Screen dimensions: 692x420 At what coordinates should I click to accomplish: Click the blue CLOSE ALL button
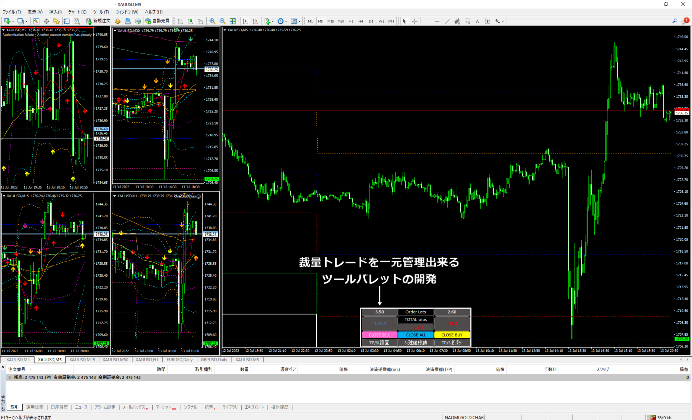click(415, 335)
